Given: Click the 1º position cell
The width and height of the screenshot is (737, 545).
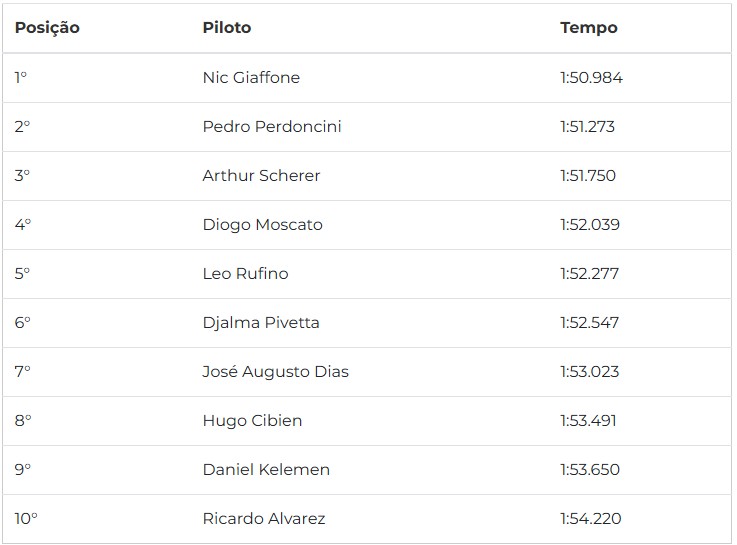Looking at the screenshot, I should point(21,78).
